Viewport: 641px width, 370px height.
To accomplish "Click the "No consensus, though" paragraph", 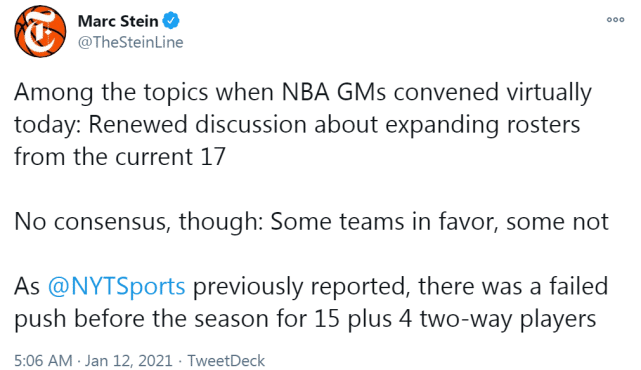I will [x=312, y=222].
